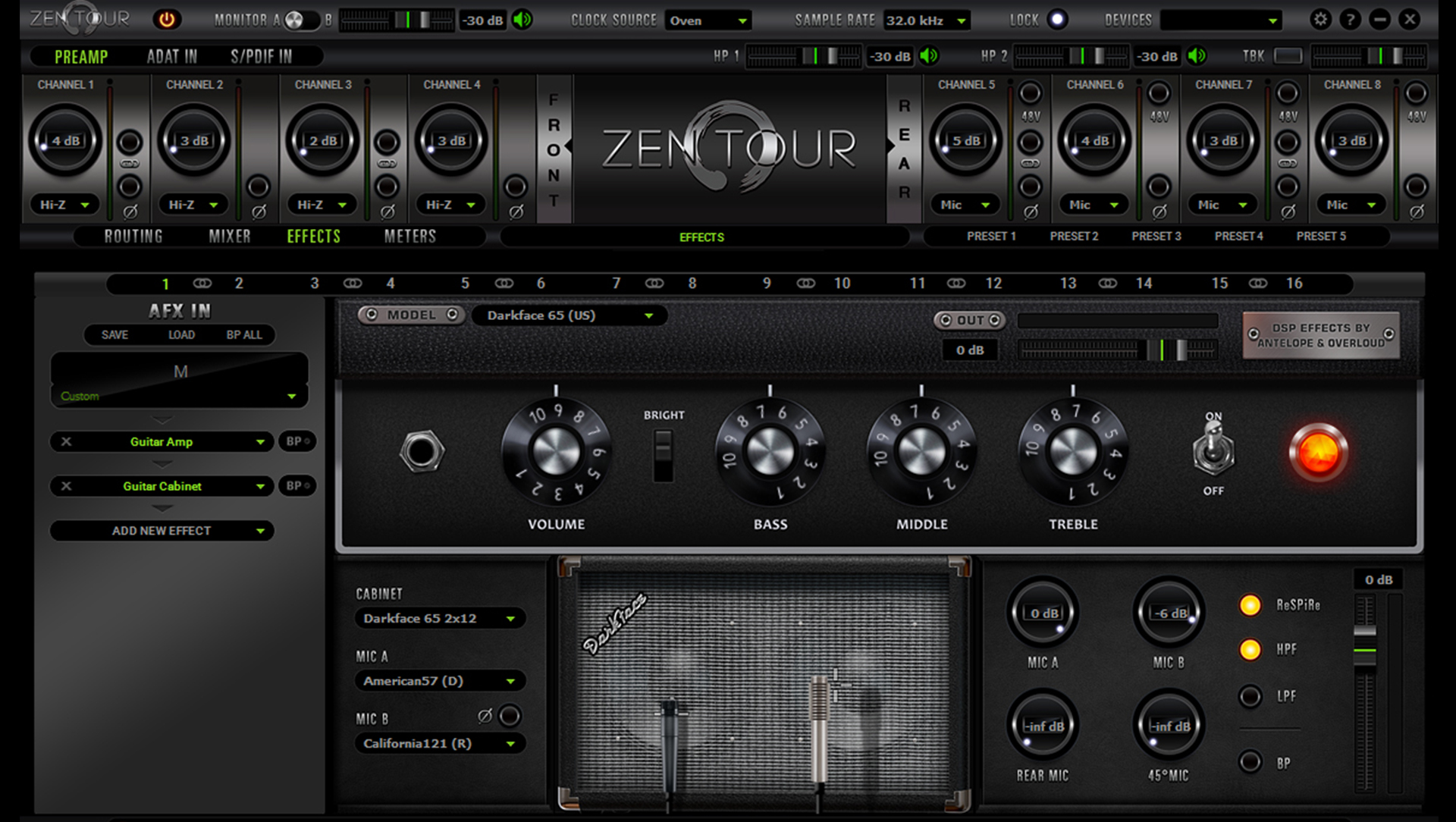The image size is (1456, 822).
Task: Select effects channel 5 in the numbered strip
Action: coord(465,284)
